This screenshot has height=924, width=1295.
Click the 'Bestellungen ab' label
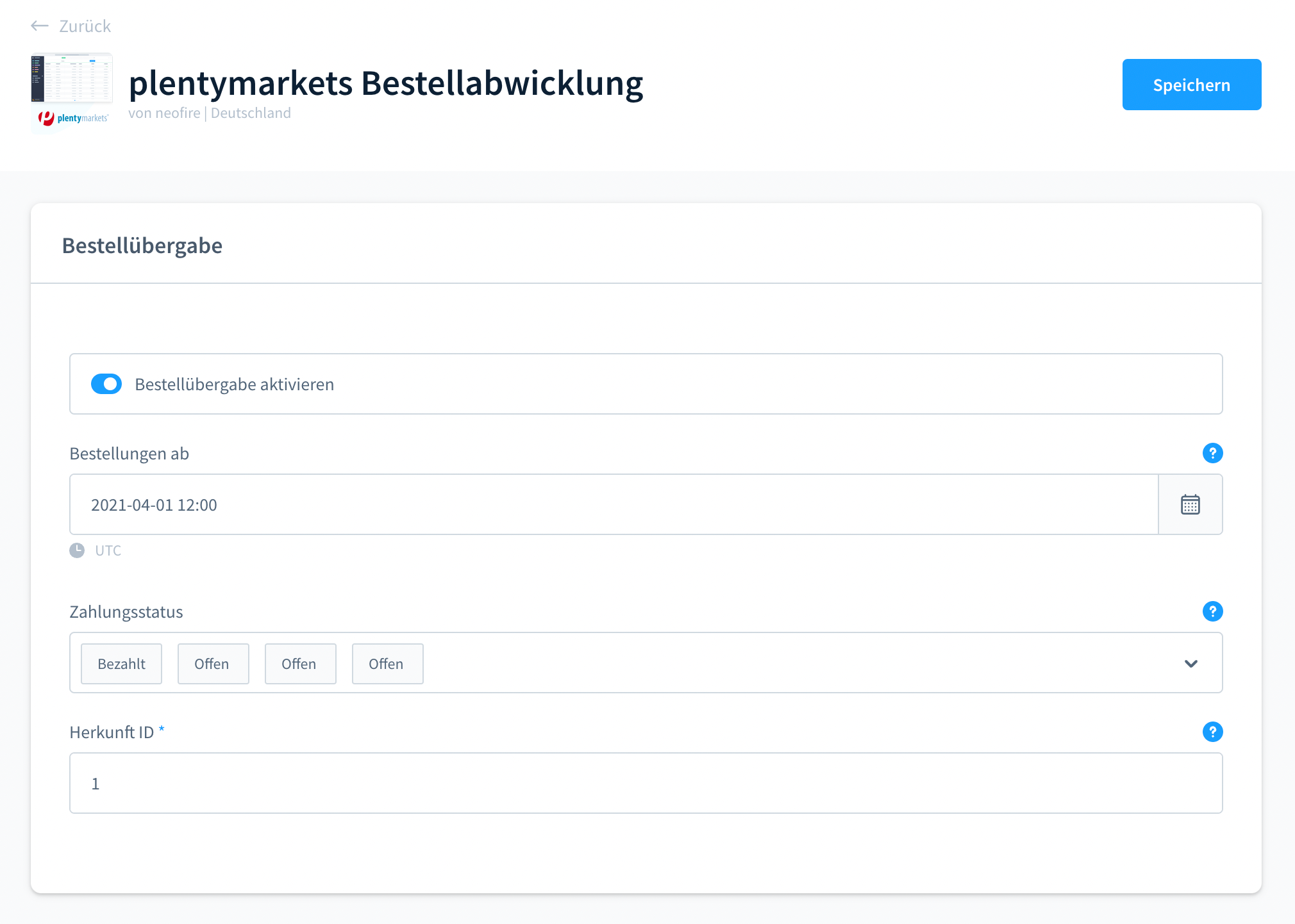point(129,454)
